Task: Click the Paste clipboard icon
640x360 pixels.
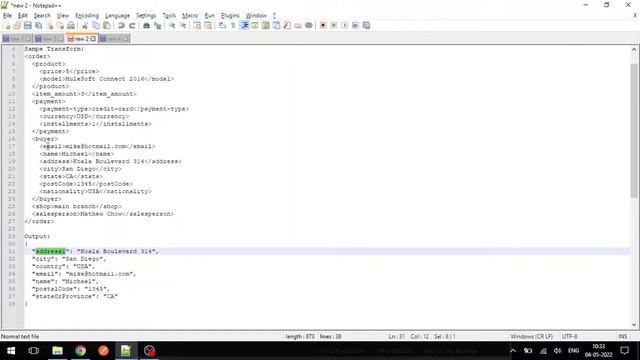Action: [107, 25]
